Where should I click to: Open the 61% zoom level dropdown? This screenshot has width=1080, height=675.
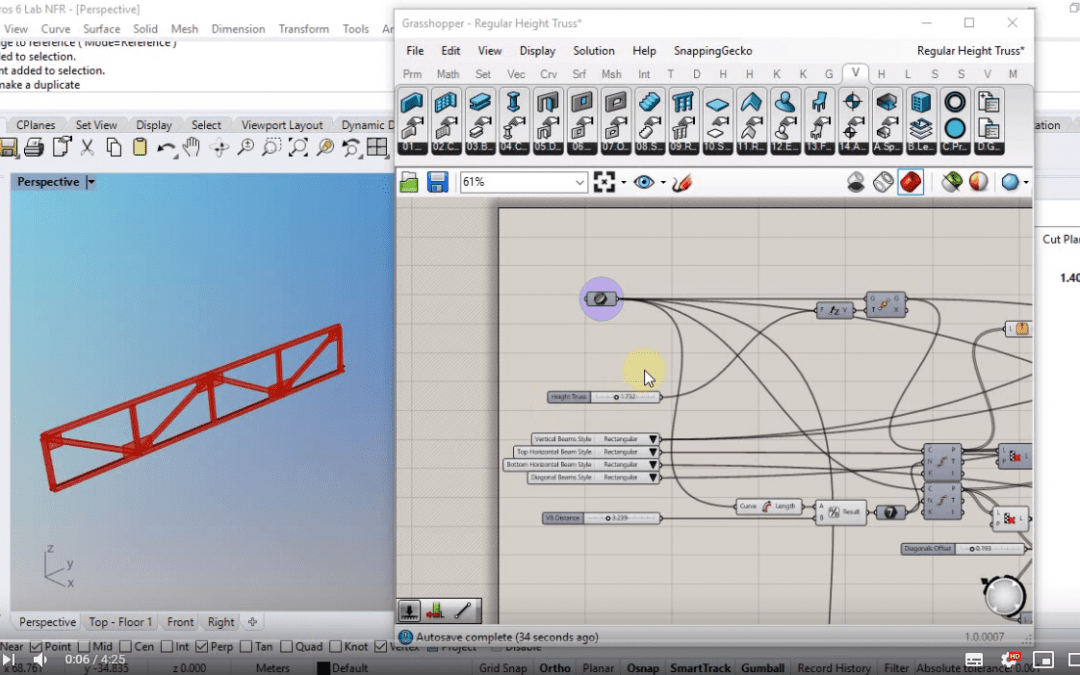[580, 182]
